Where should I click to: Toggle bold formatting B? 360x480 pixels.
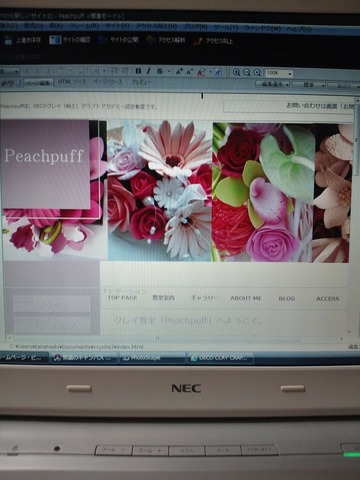coord(138,71)
